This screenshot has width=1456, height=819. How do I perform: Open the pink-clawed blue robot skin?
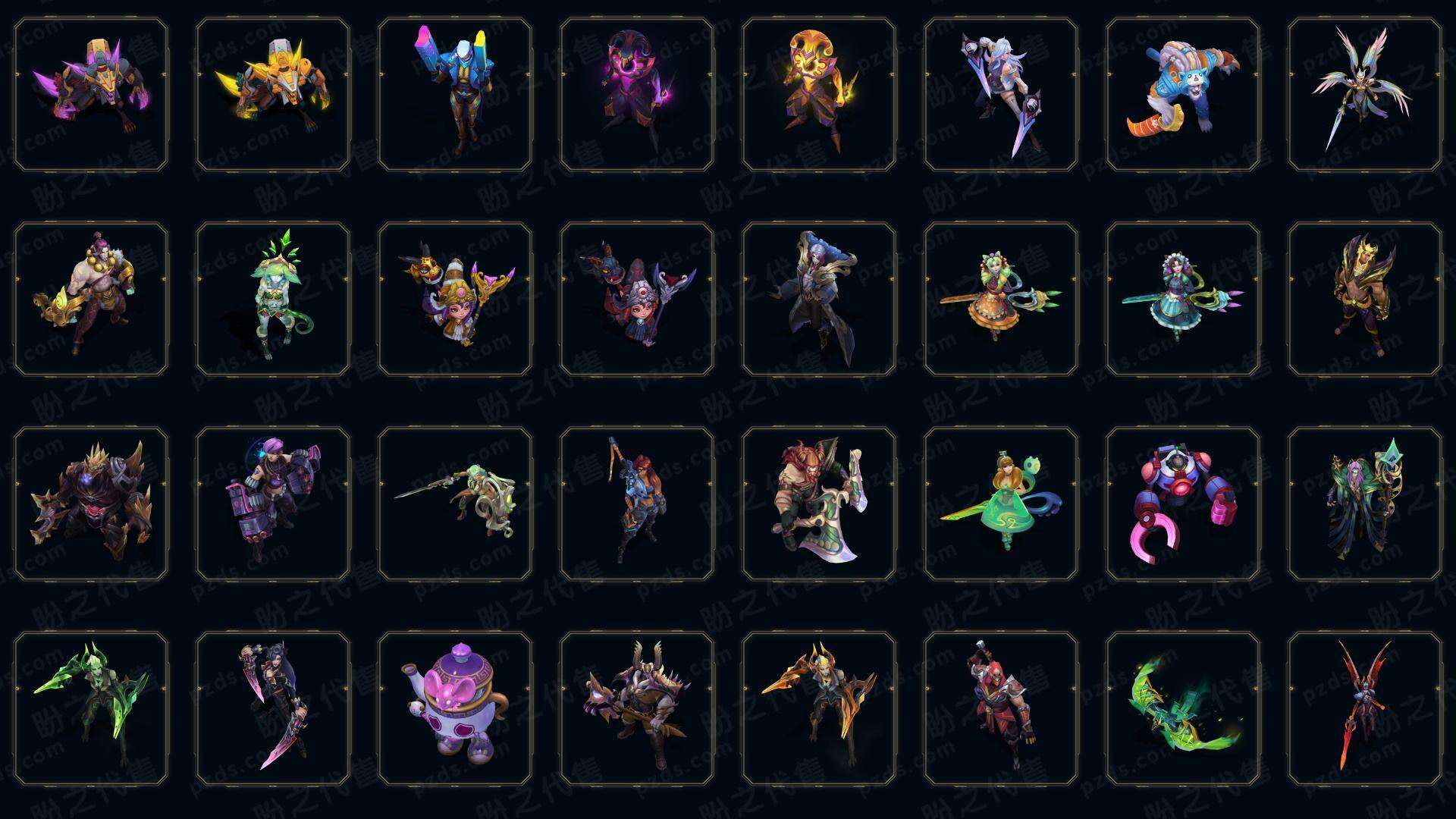1183,504
